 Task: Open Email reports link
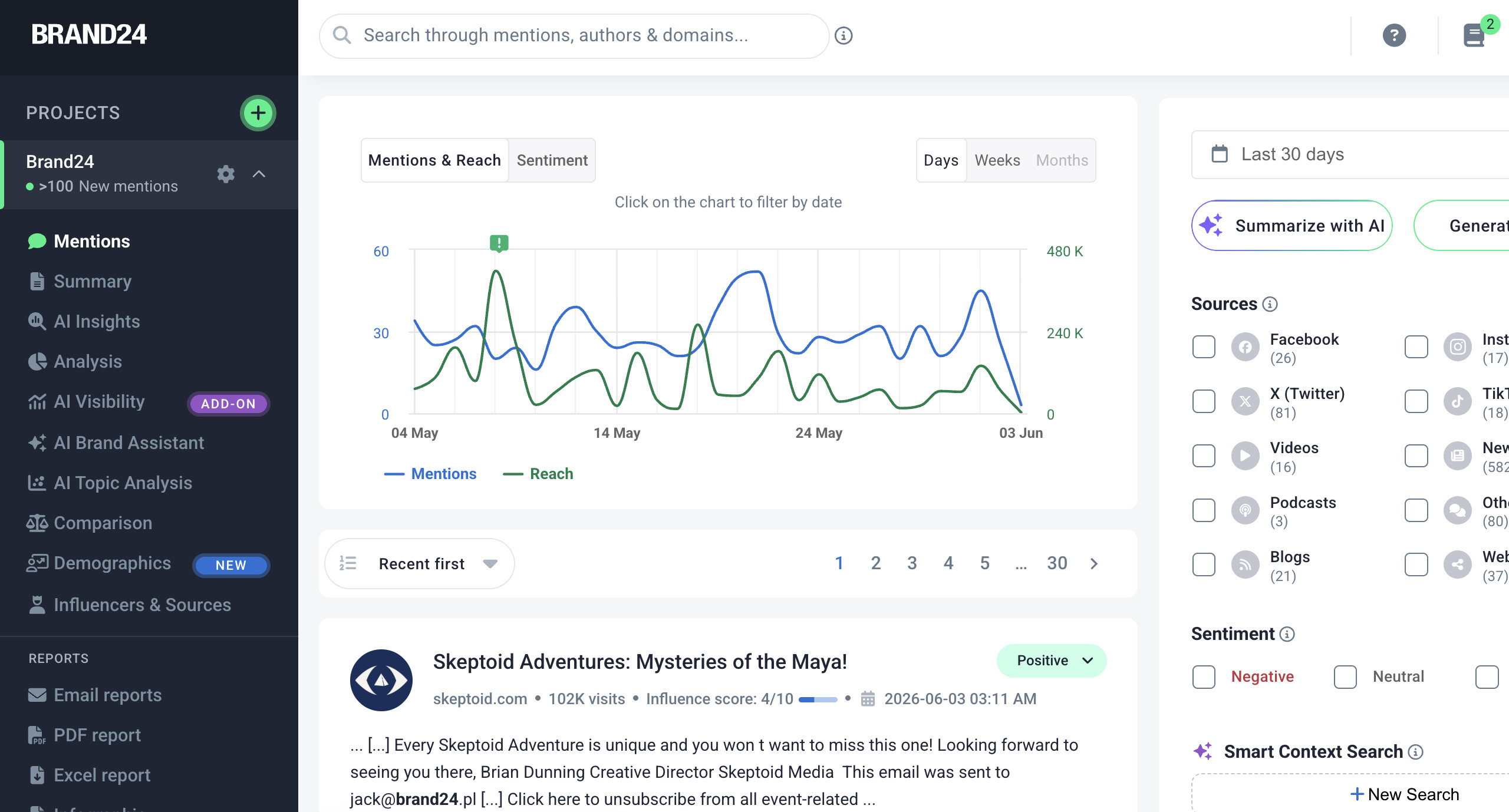(x=107, y=695)
